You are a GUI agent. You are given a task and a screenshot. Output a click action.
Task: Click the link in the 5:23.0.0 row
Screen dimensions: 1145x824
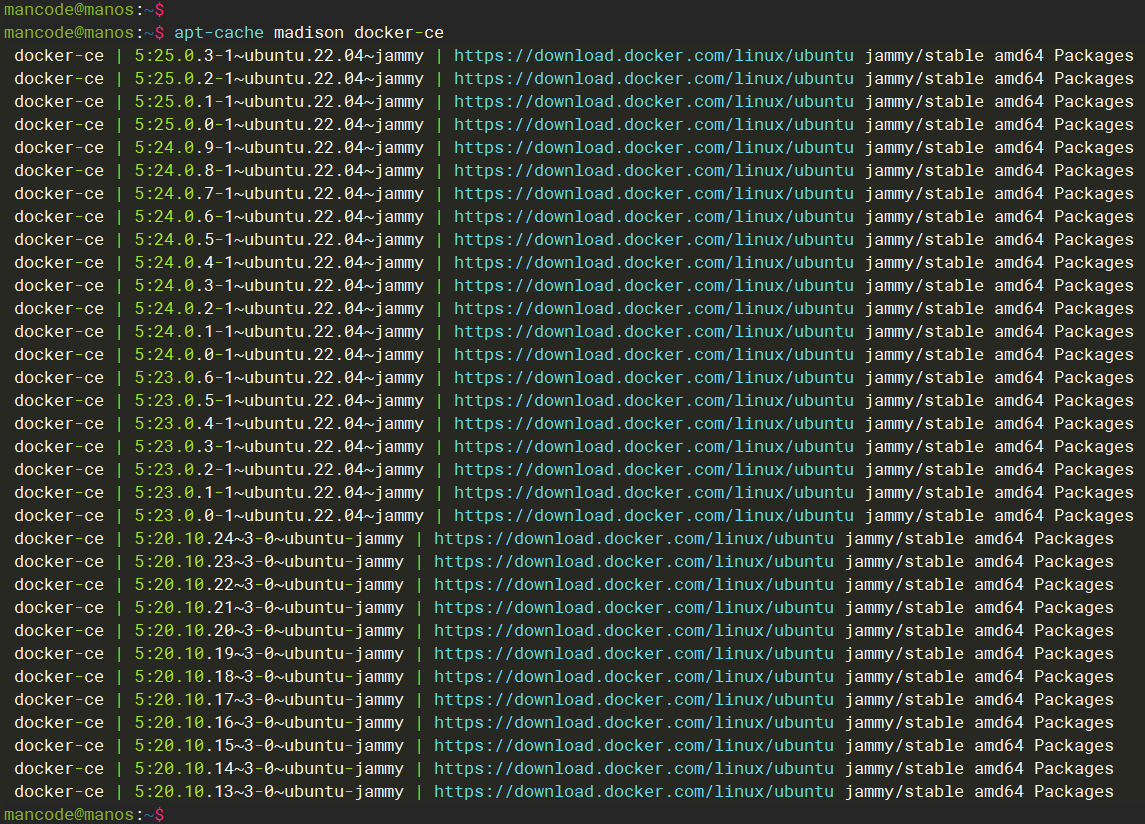click(653, 516)
